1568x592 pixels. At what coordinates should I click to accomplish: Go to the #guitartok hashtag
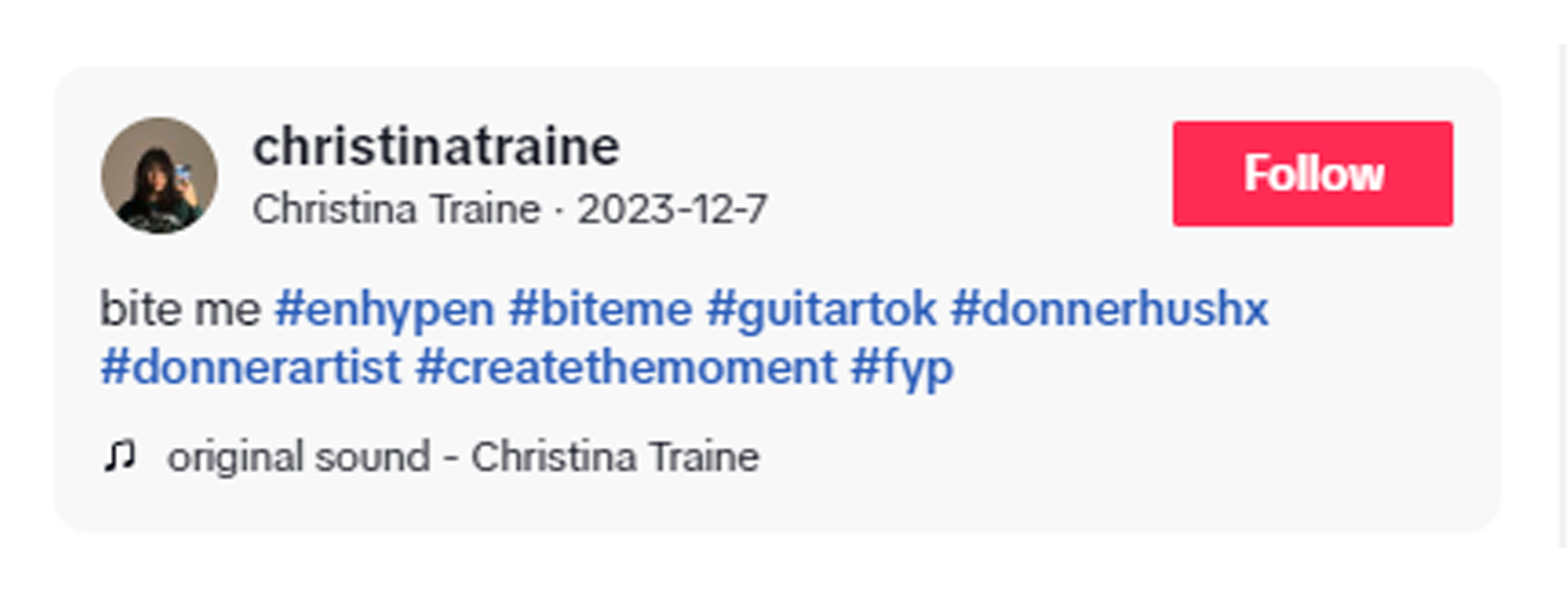coord(821,309)
